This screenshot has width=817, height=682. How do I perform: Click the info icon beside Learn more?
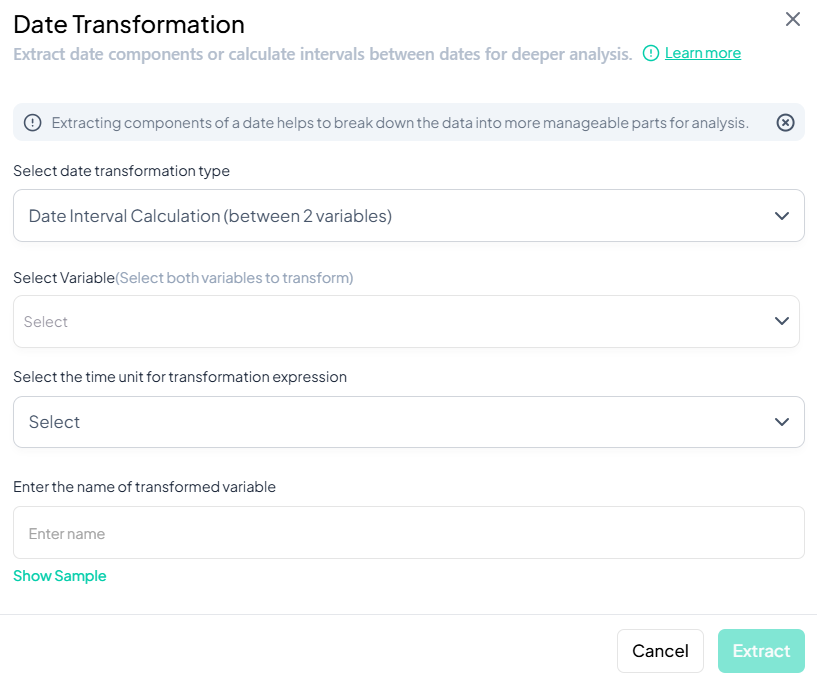point(651,53)
